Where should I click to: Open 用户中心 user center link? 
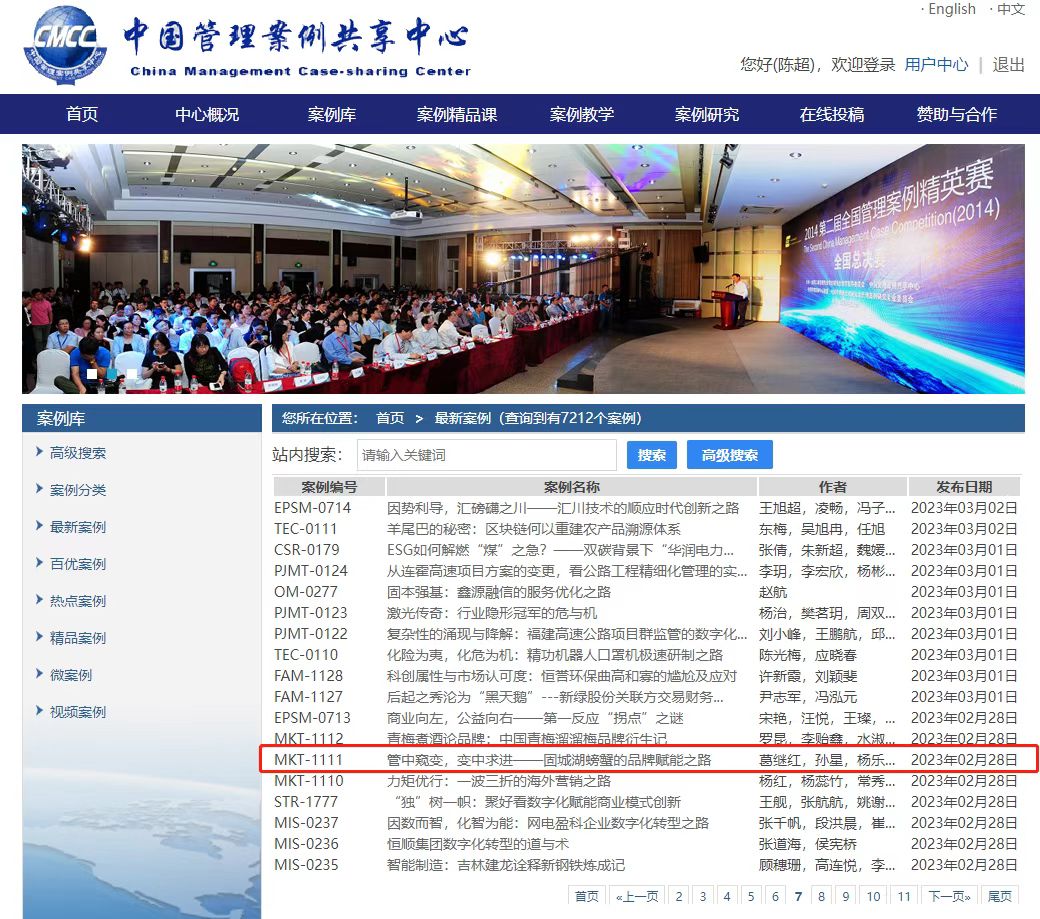coord(936,64)
